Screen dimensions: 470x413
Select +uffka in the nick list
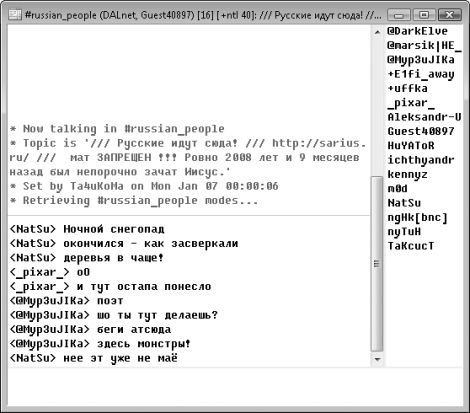(407, 88)
